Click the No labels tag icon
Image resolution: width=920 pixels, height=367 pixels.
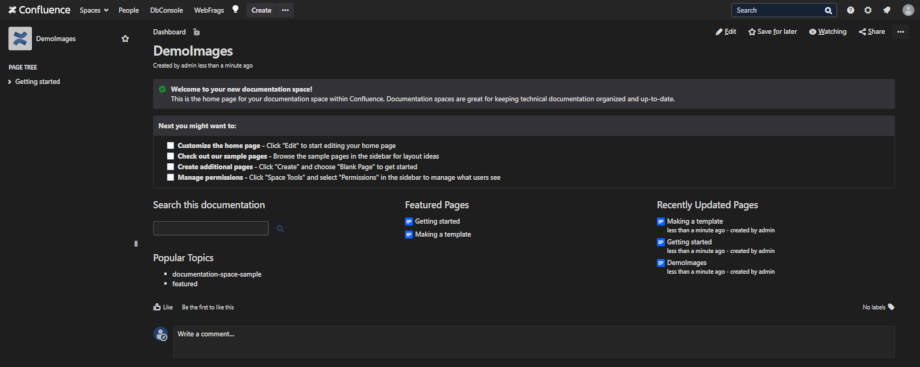coord(891,307)
